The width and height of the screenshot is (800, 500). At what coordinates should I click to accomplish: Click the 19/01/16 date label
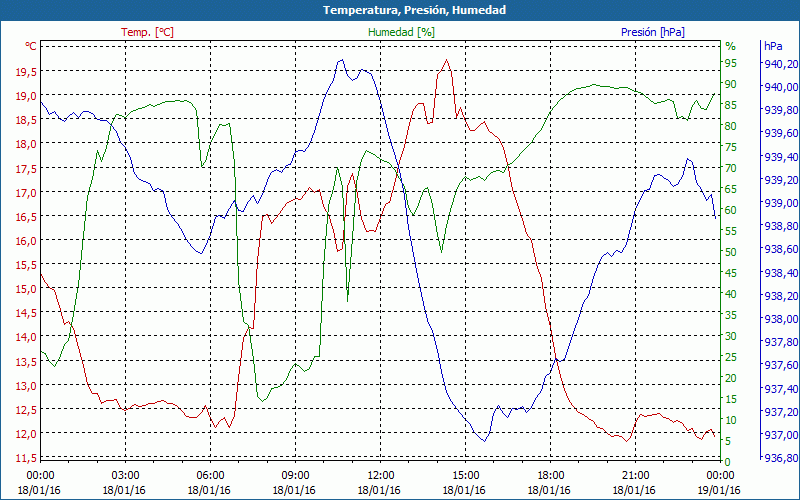719,490
